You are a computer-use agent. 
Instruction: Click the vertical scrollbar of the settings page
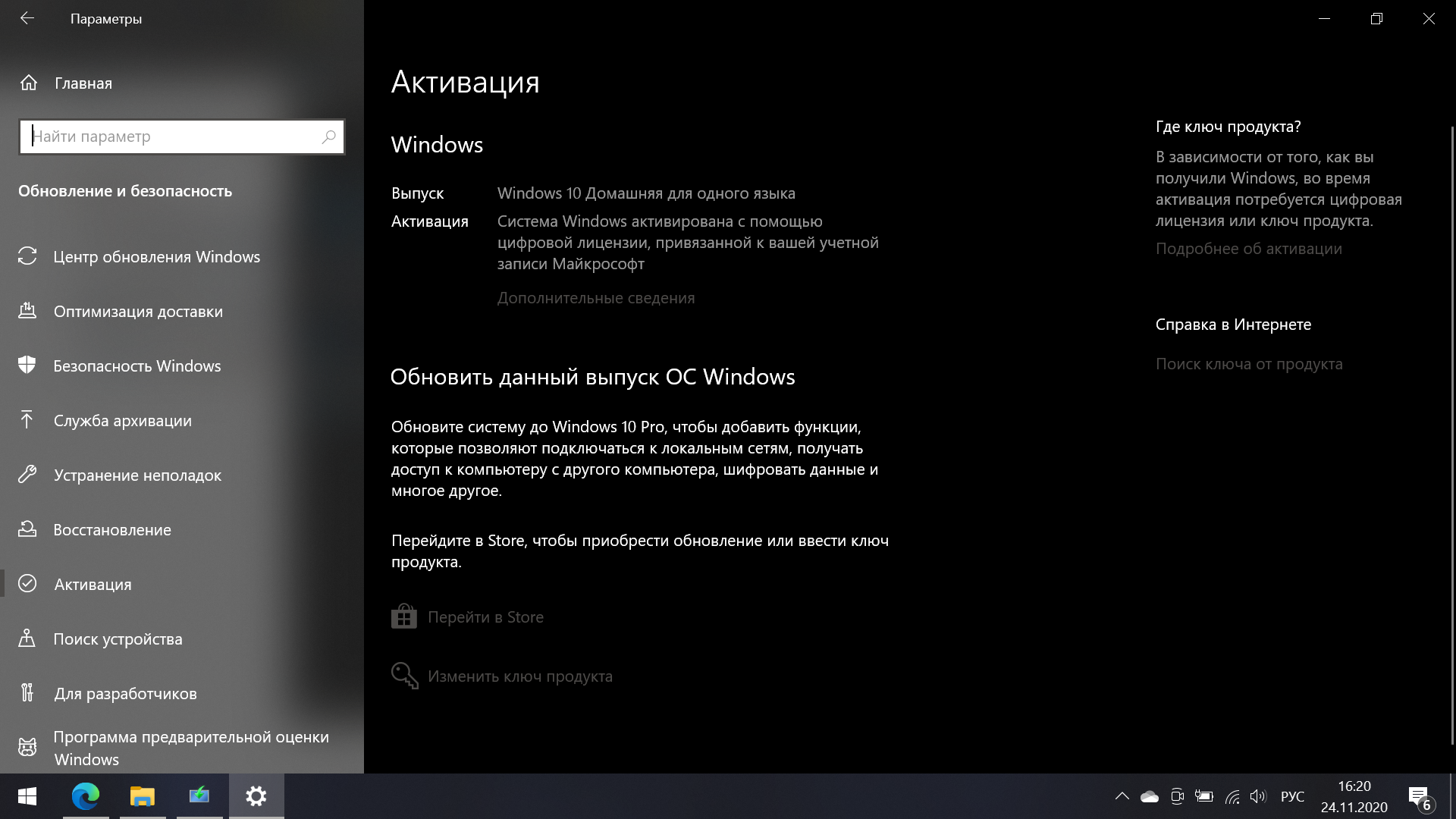point(1452,436)
